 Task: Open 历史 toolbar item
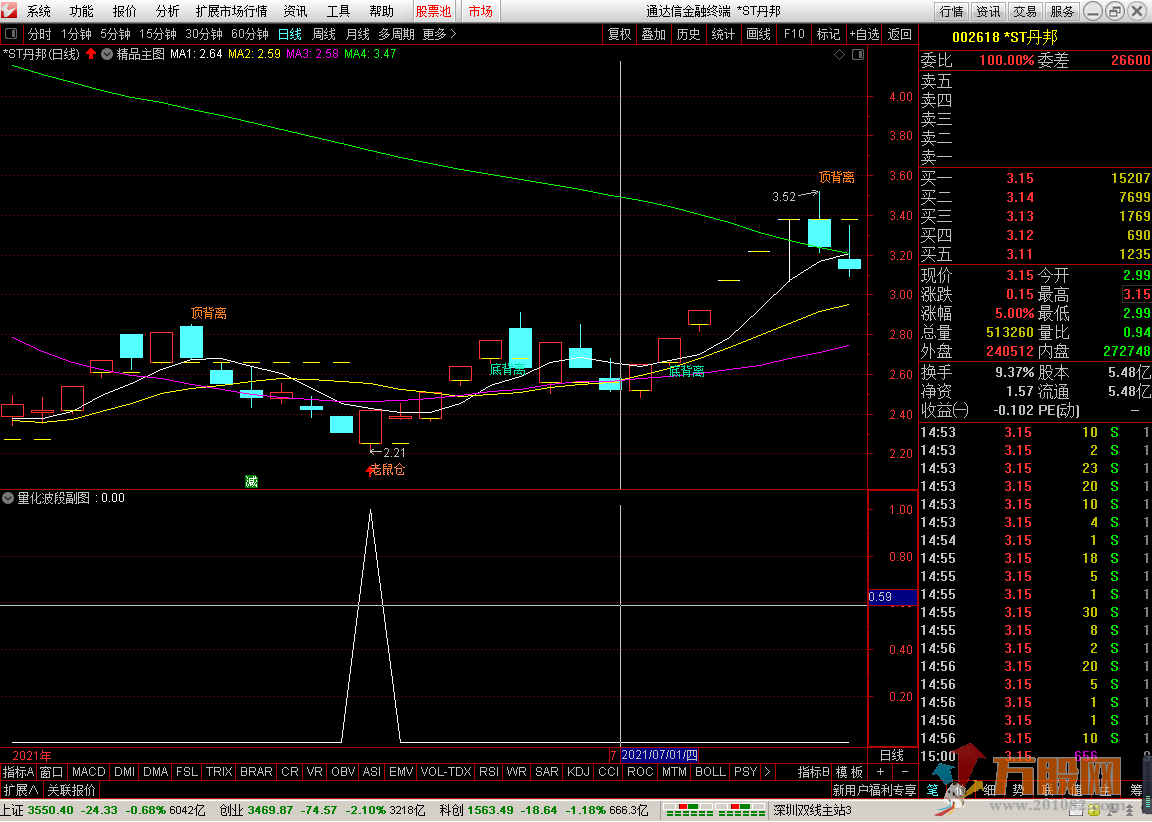click(688, 34)
